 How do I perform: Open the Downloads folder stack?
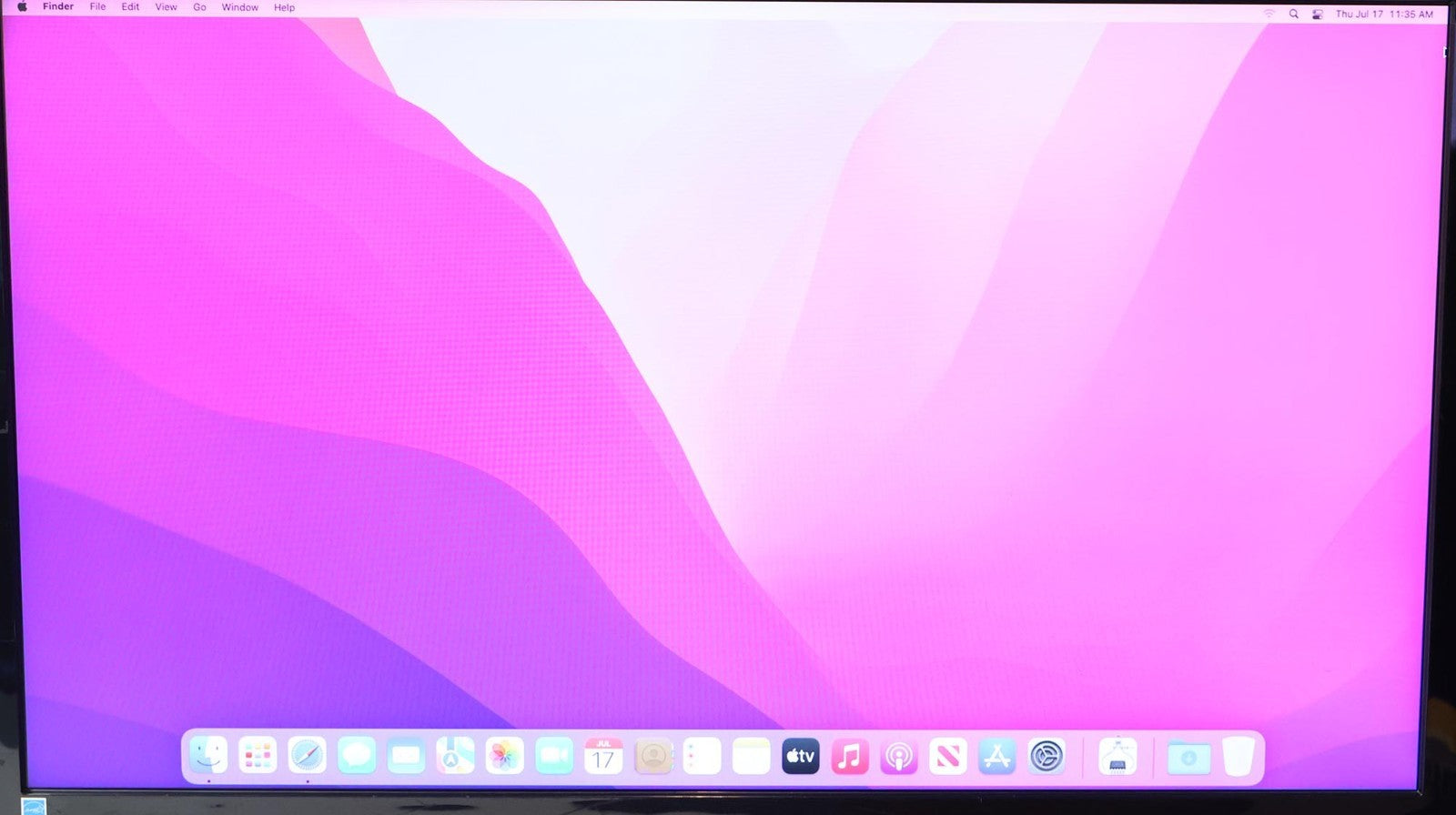coord(1188,757)
